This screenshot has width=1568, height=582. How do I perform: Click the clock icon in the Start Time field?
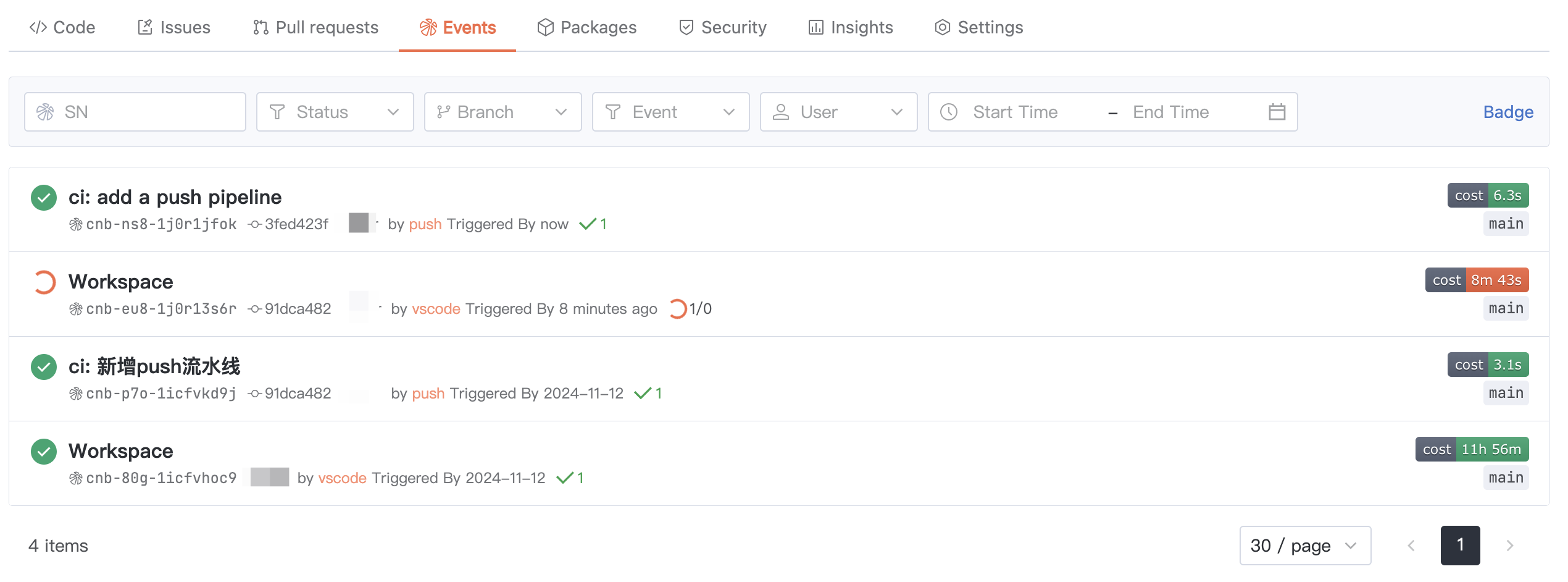949,112
